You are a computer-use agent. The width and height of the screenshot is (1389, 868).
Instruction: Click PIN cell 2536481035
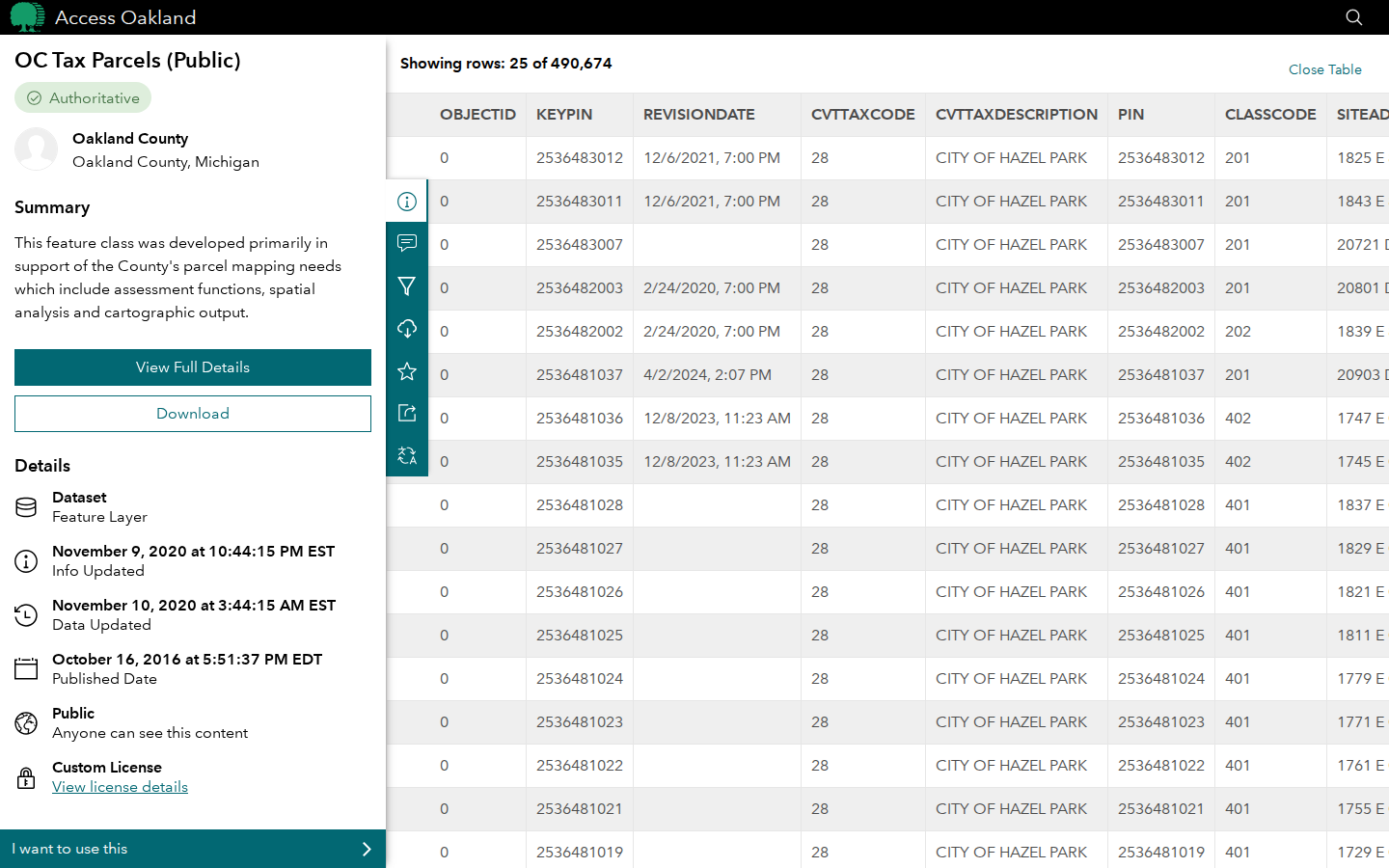(x=1161, y=462)
